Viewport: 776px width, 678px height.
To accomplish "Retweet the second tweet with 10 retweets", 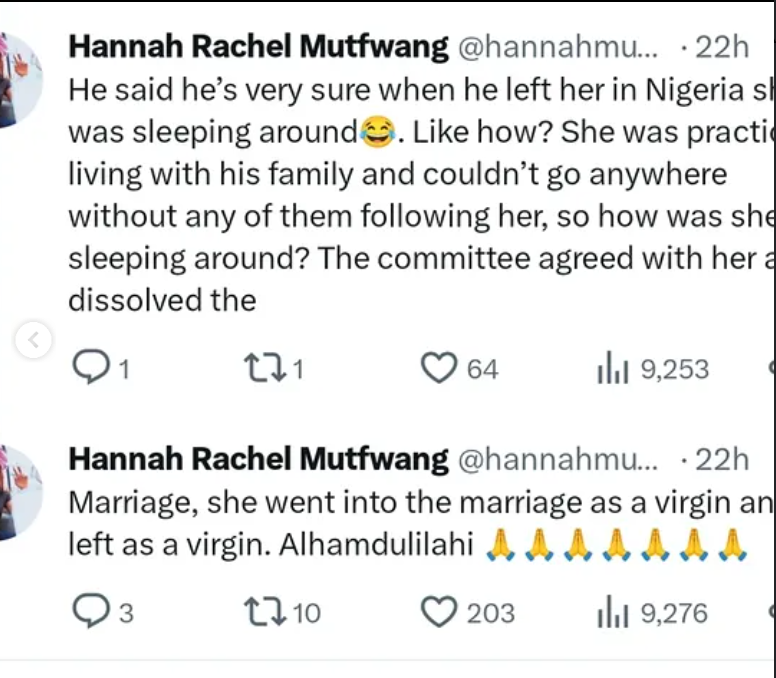I will [x=265, y=613].
